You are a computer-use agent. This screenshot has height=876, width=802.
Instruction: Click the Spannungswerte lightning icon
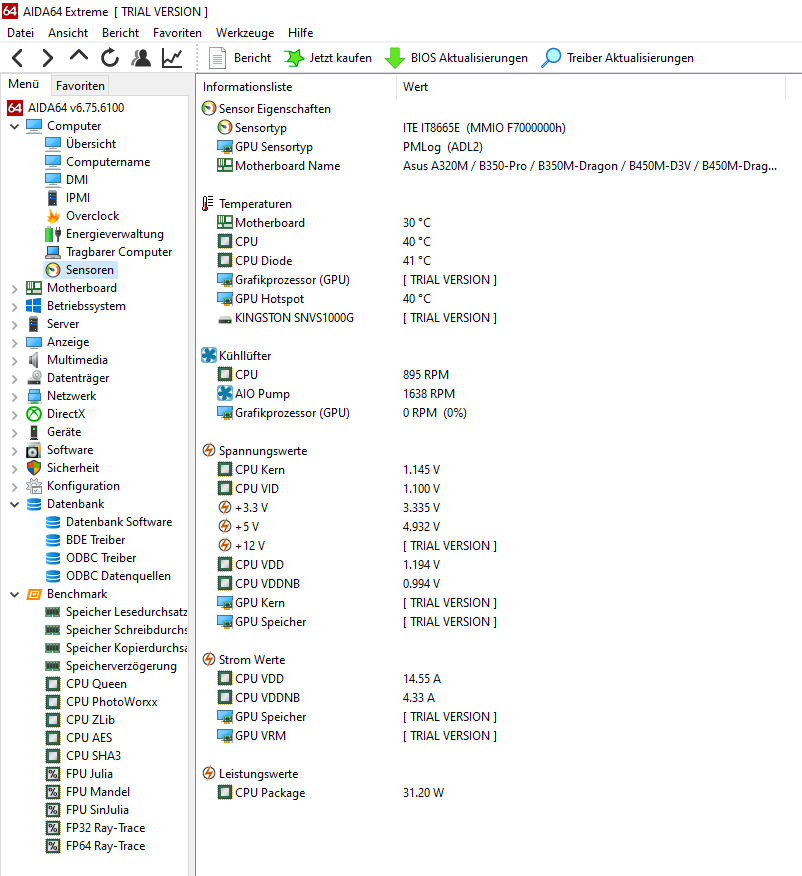(x=208, y=450)
